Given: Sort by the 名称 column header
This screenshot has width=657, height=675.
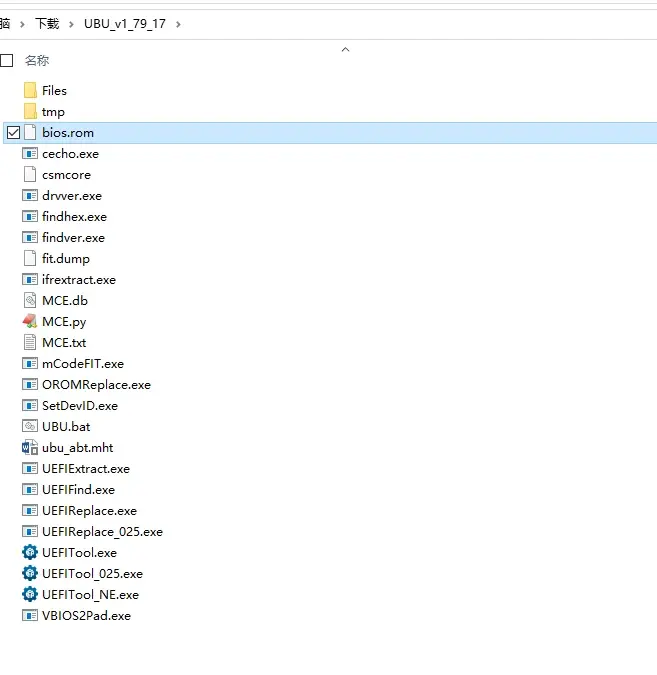Looking at the screenshot, I should coord(37,61).
